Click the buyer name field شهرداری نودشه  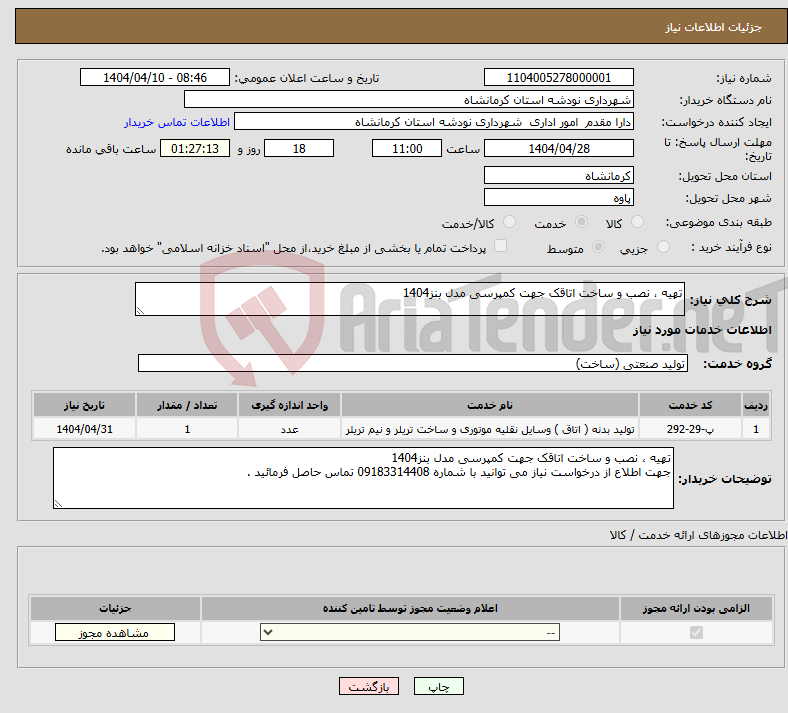click(409, 99)
